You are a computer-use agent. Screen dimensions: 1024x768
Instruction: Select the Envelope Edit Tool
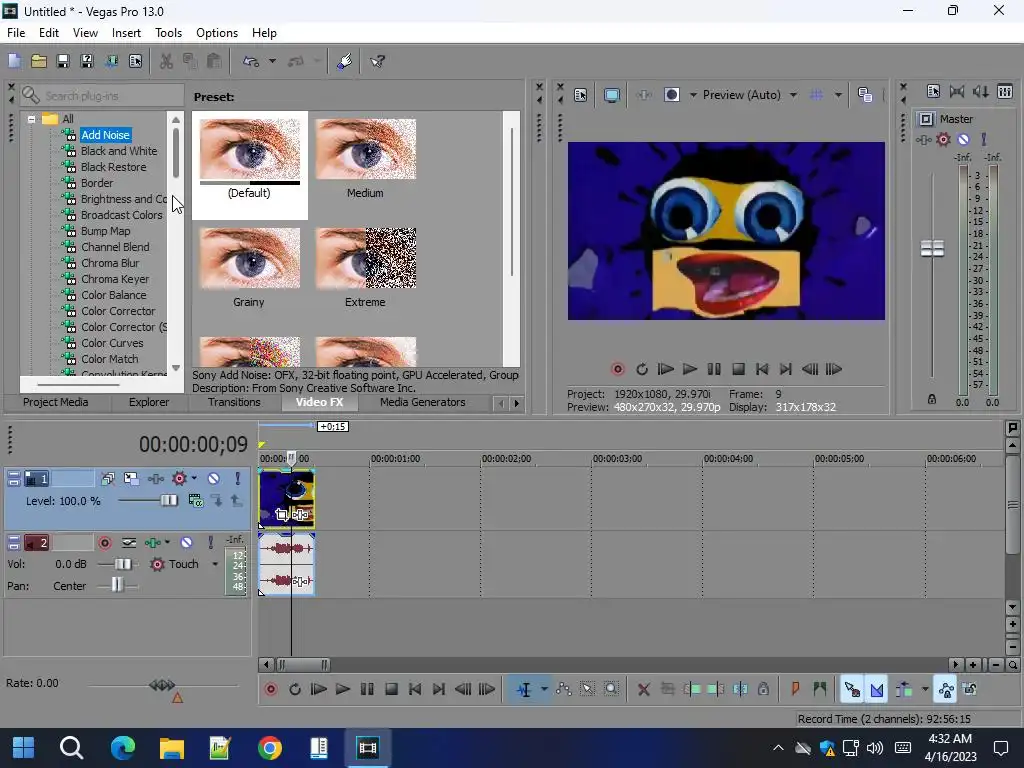coord(564,689)
